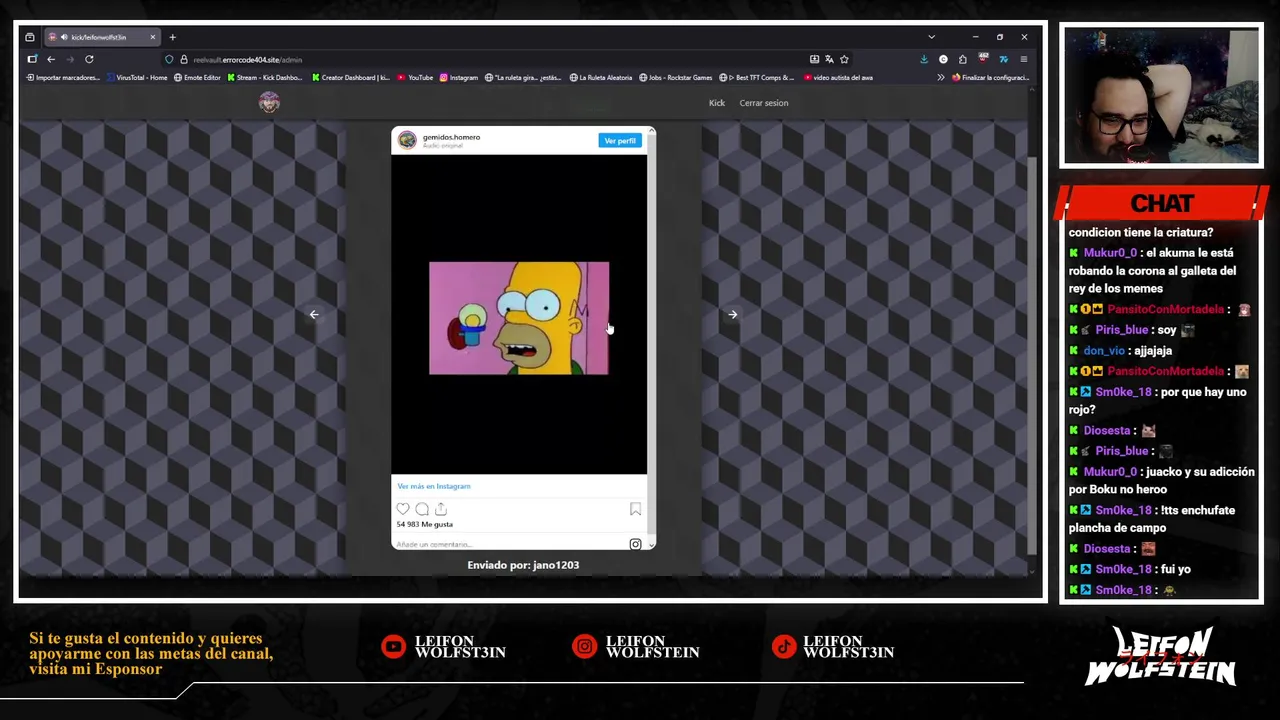The height and width of the screenshot is (720, 1280).
Task: Click the Instagram logo icon beside the comment field
Action: [x=635, y=544]
